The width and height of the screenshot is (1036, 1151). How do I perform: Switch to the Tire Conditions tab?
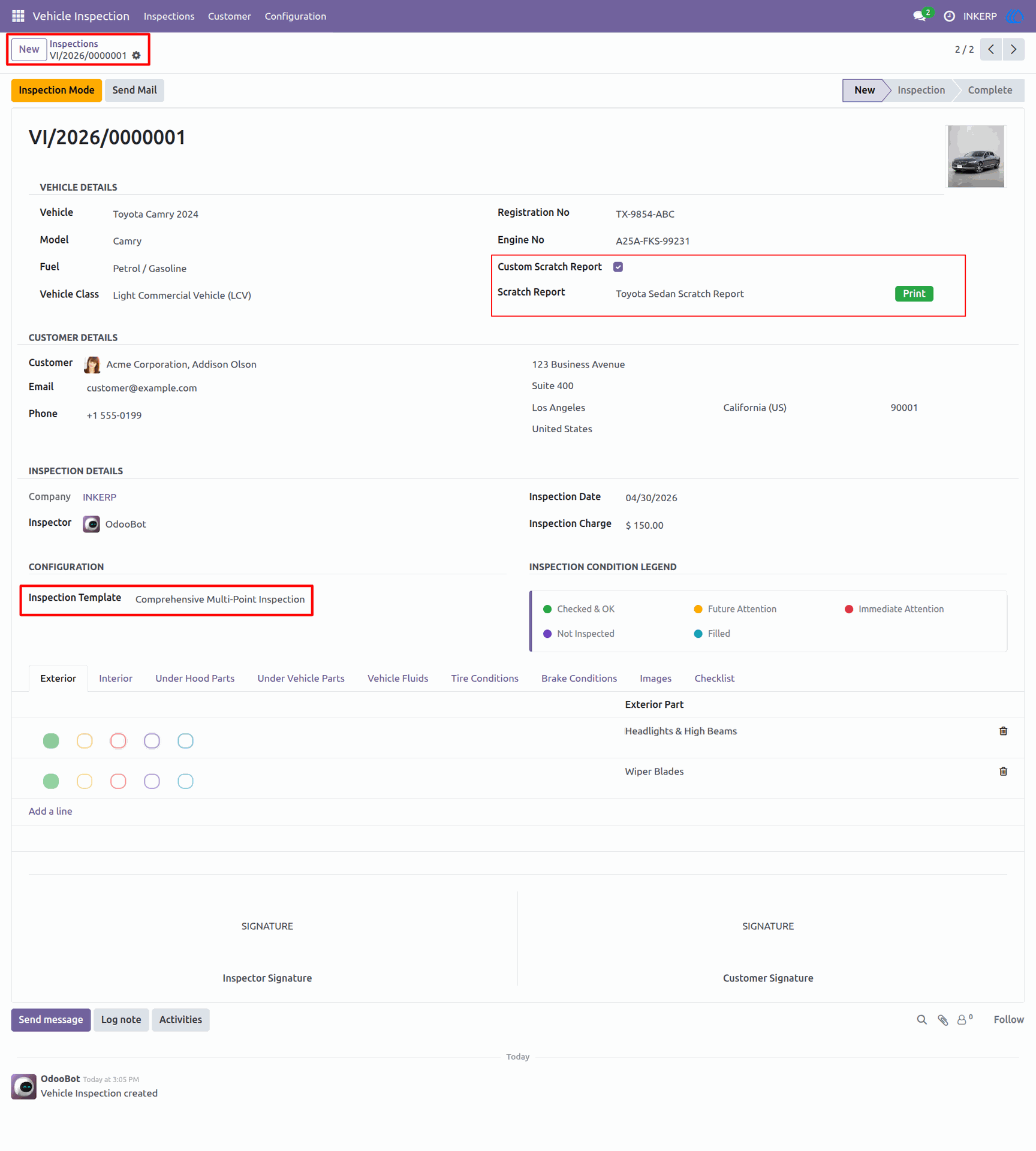(484, 678)
